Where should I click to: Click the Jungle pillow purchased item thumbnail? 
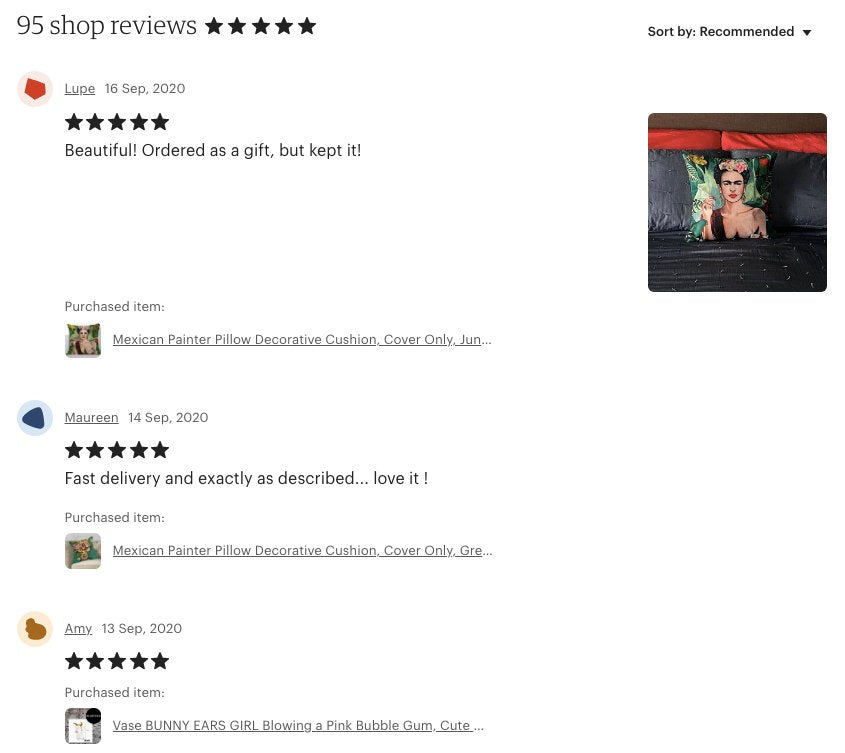pos(83,340)
